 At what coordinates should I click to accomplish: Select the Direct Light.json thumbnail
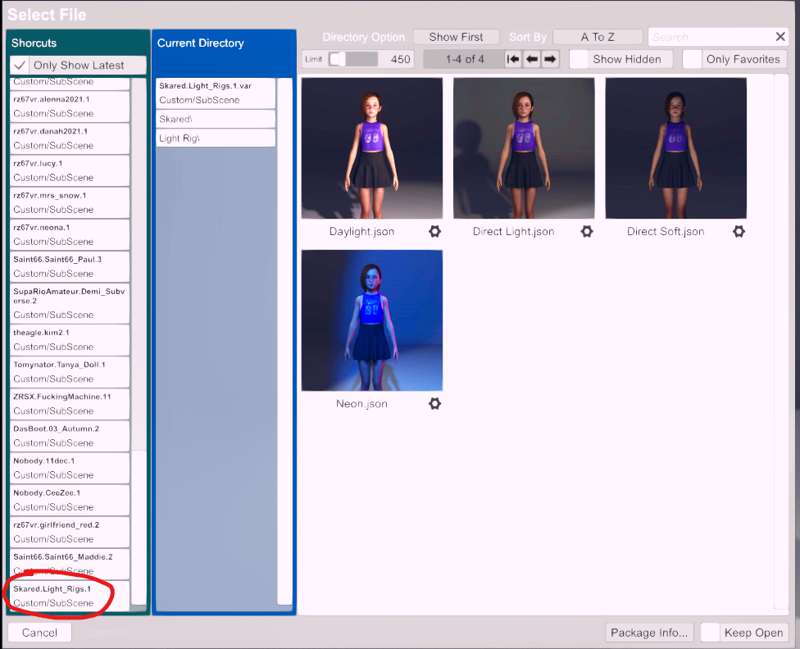[x=524, y=148]
